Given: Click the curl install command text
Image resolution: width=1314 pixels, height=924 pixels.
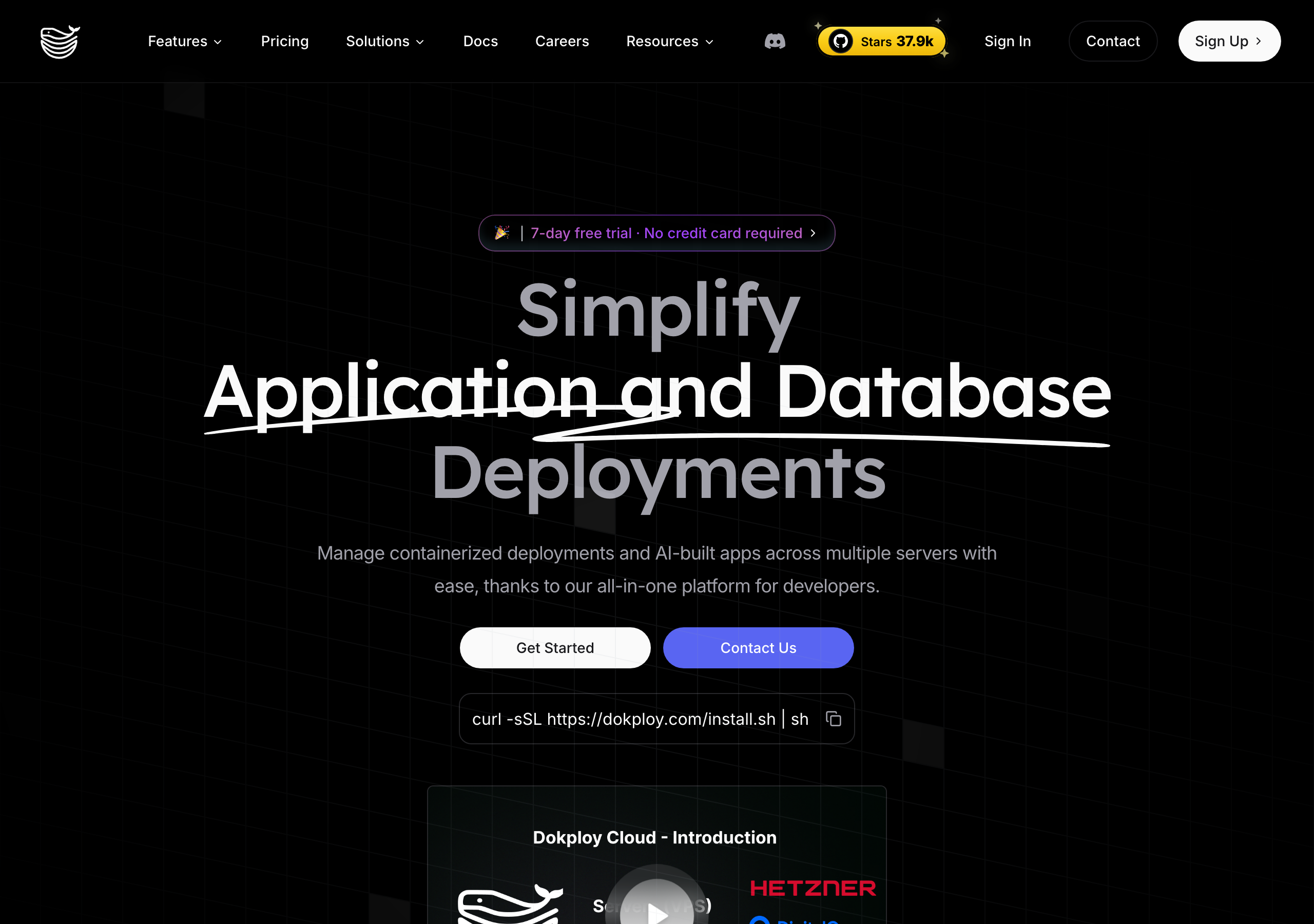Looking at the screenshot, I should [640, 719].
